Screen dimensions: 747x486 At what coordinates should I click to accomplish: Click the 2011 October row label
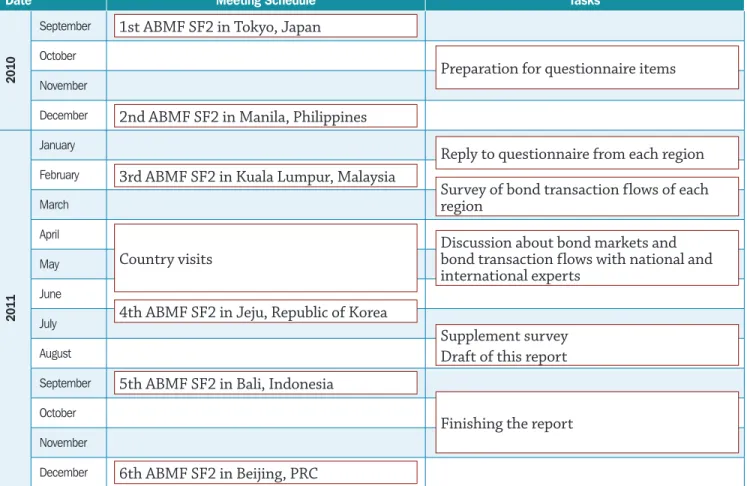[58, 413]
